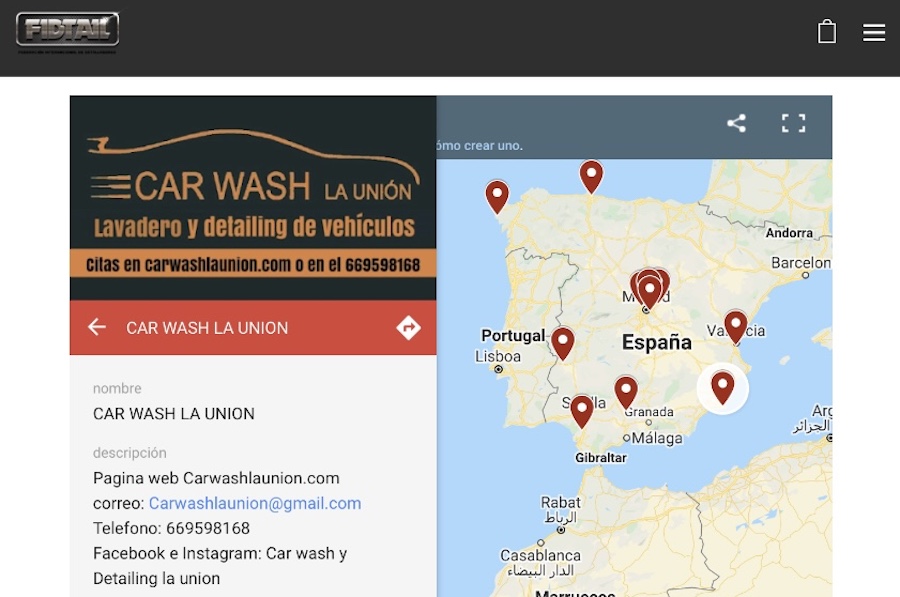Select the map pin near Sevilla
Viewport: 900px width, 597px height.
point(581,408)
